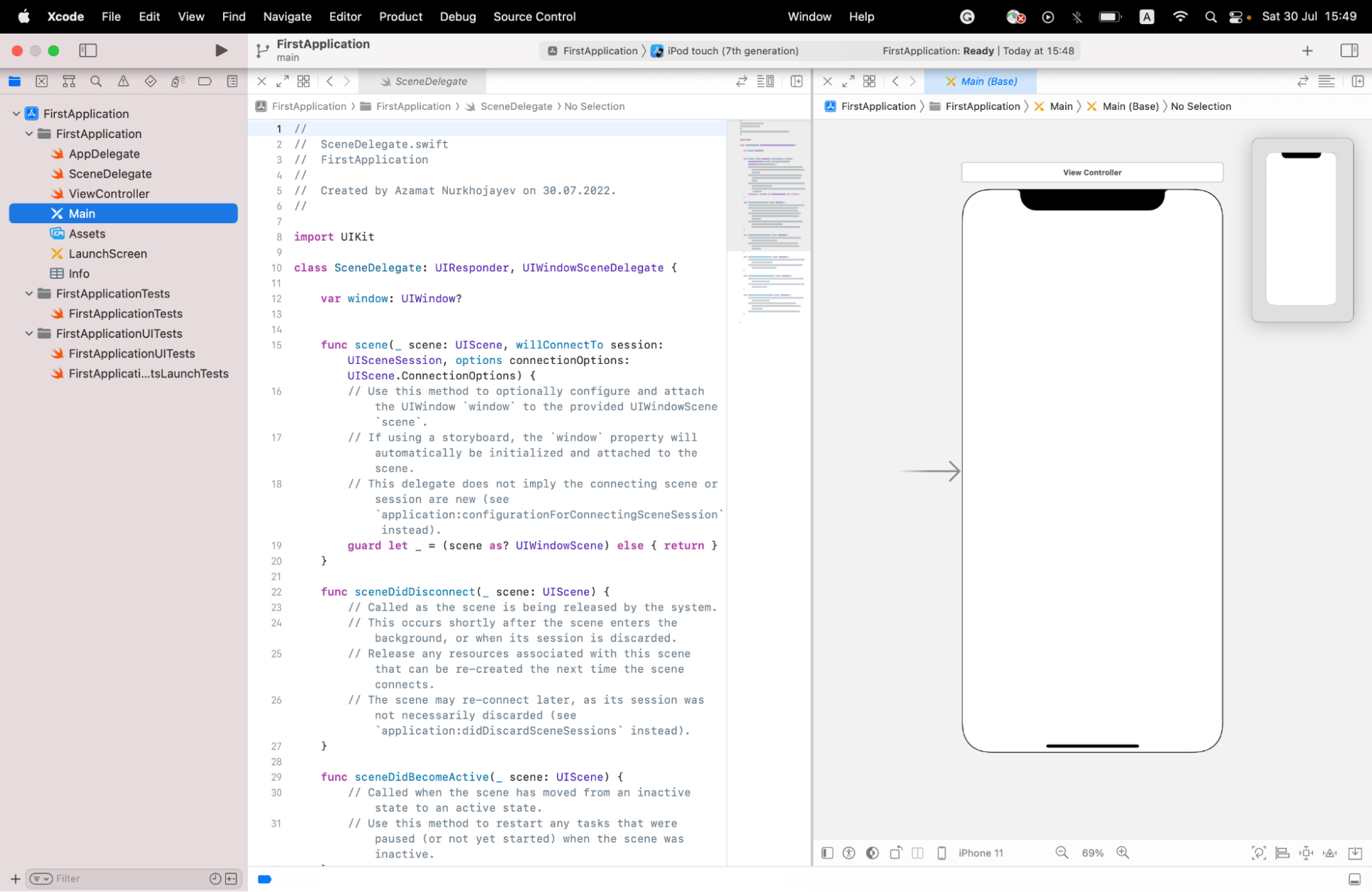Open Resolve Auto Layout Issues menu
The height and width of the screenshot is (892, 1372).
coord(1330,852)
